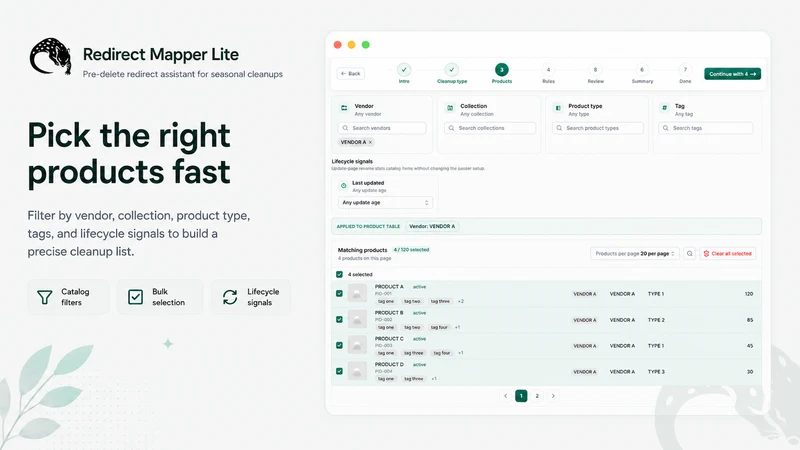Click the Bulk selection checkmark icon
This screenshot has height=450, width=800.
pyautogui.click(x=135, y=297)
